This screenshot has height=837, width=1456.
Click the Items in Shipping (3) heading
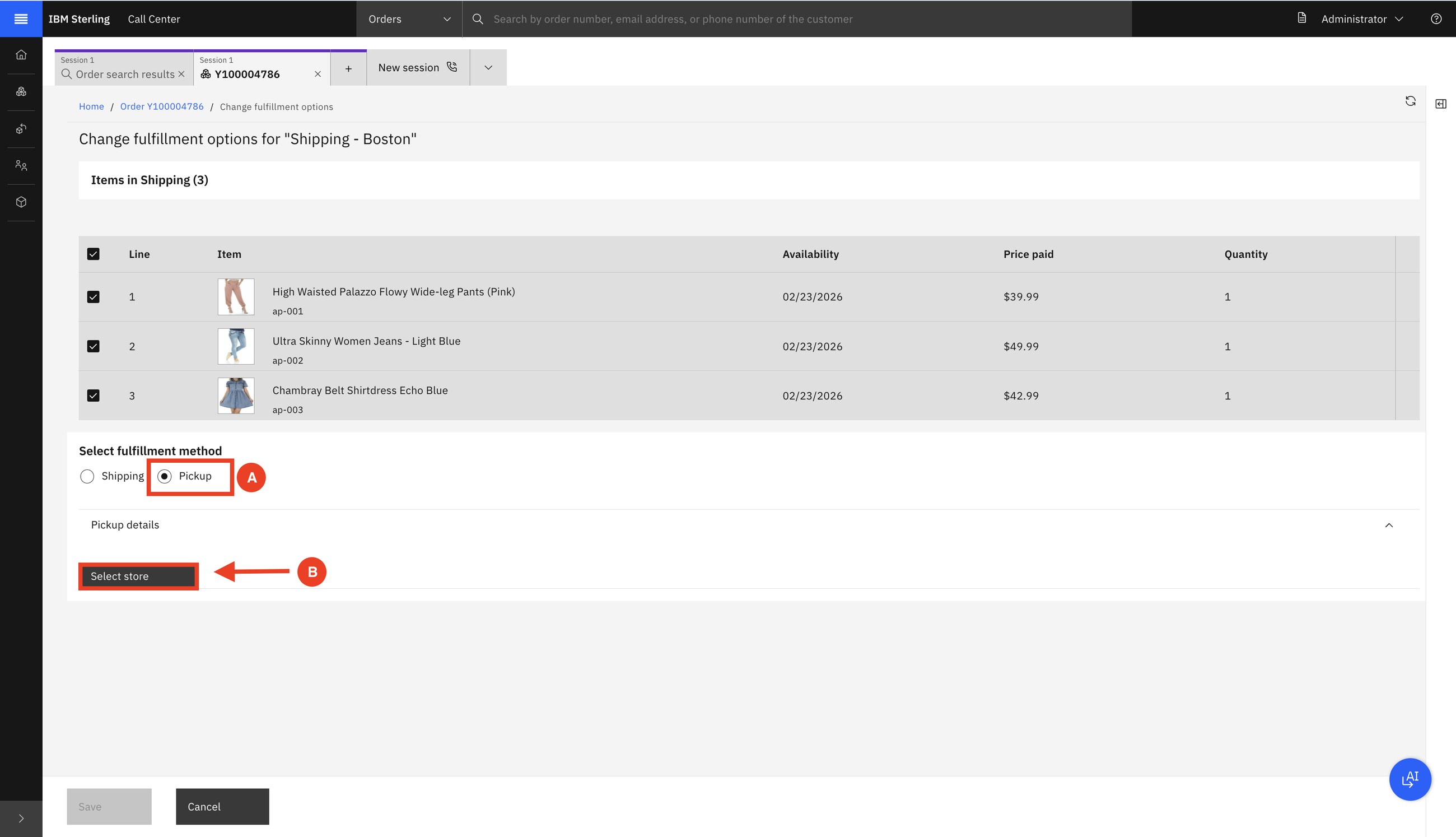(150, 180)
